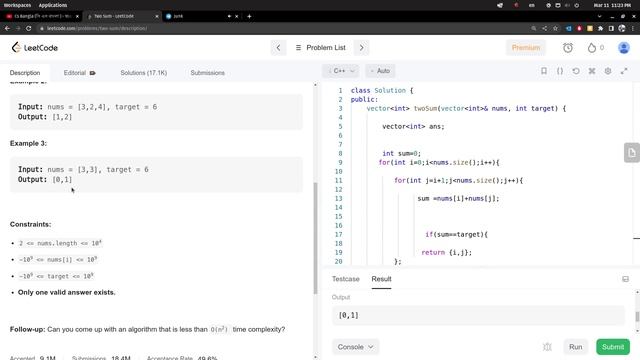Screen dimensions: 640x360
Task: Expand editor to fullscreen icon
Action: click(624, 71)
